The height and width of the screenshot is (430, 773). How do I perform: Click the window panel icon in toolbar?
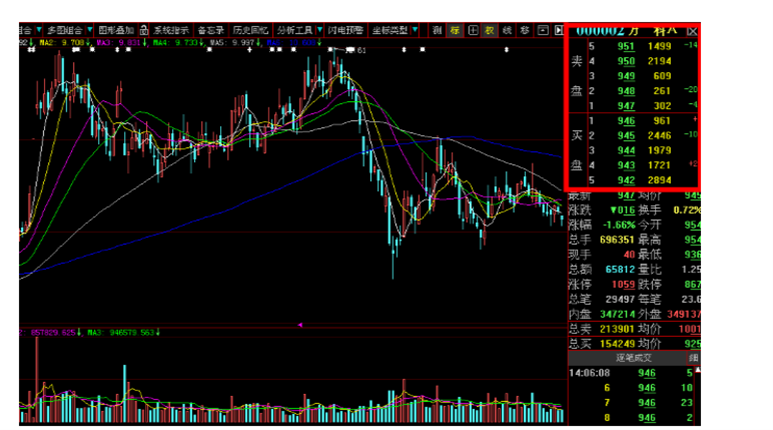542,30
